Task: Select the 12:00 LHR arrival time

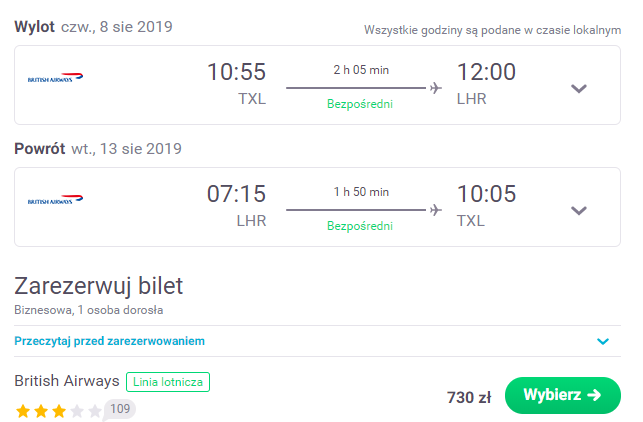Action: click(486, 84)
